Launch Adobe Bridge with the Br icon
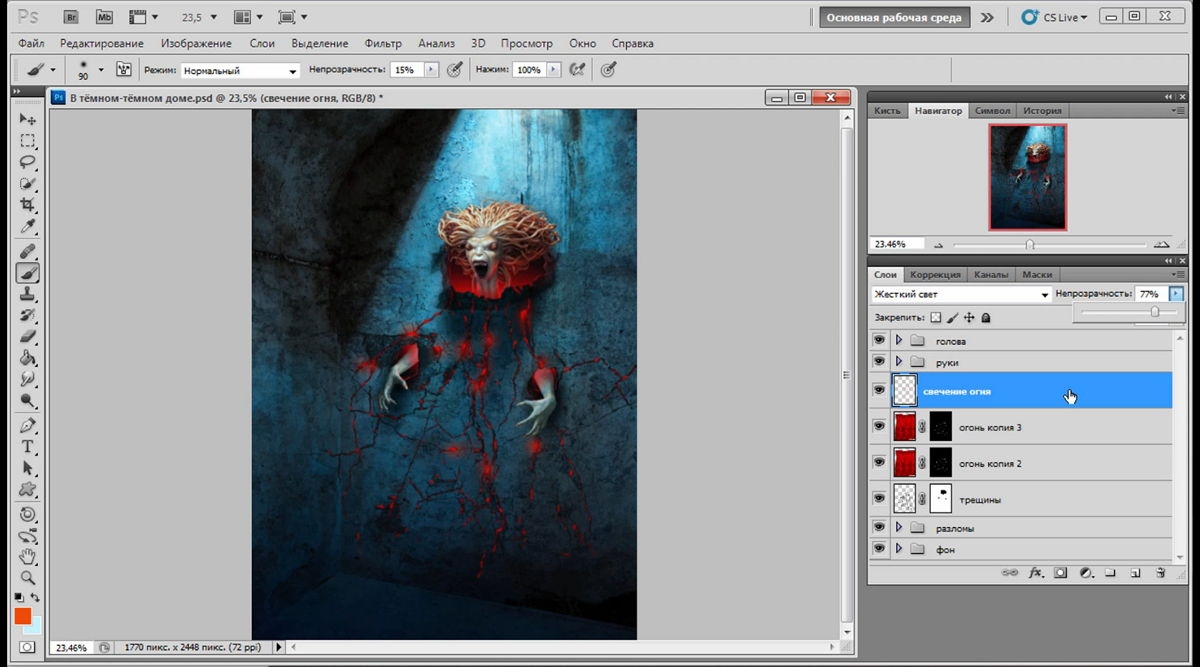Screen dimensions: 1200x667 [x=71, y=17]
